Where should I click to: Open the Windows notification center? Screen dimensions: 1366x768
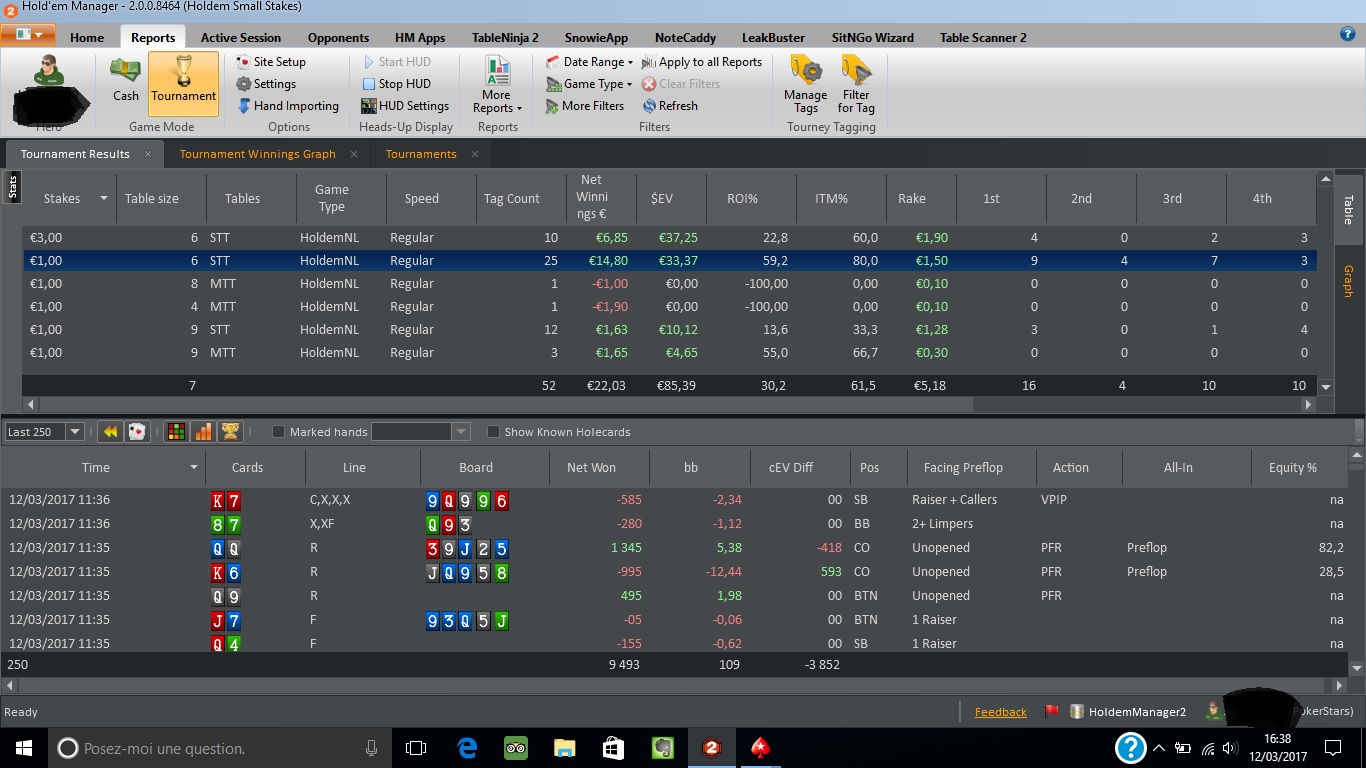1333,748
